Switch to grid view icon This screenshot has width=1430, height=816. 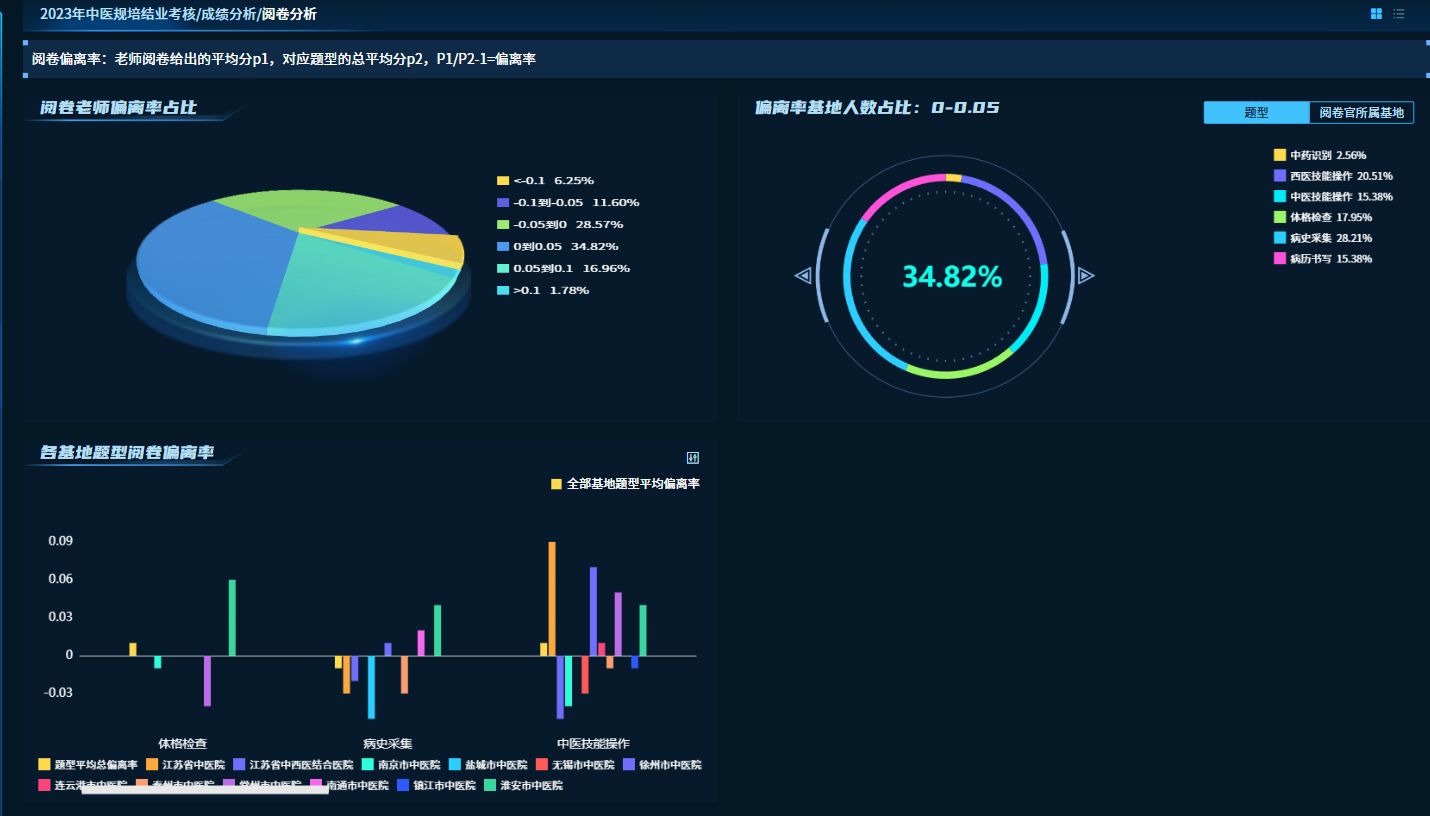(x=1376, y=14)
